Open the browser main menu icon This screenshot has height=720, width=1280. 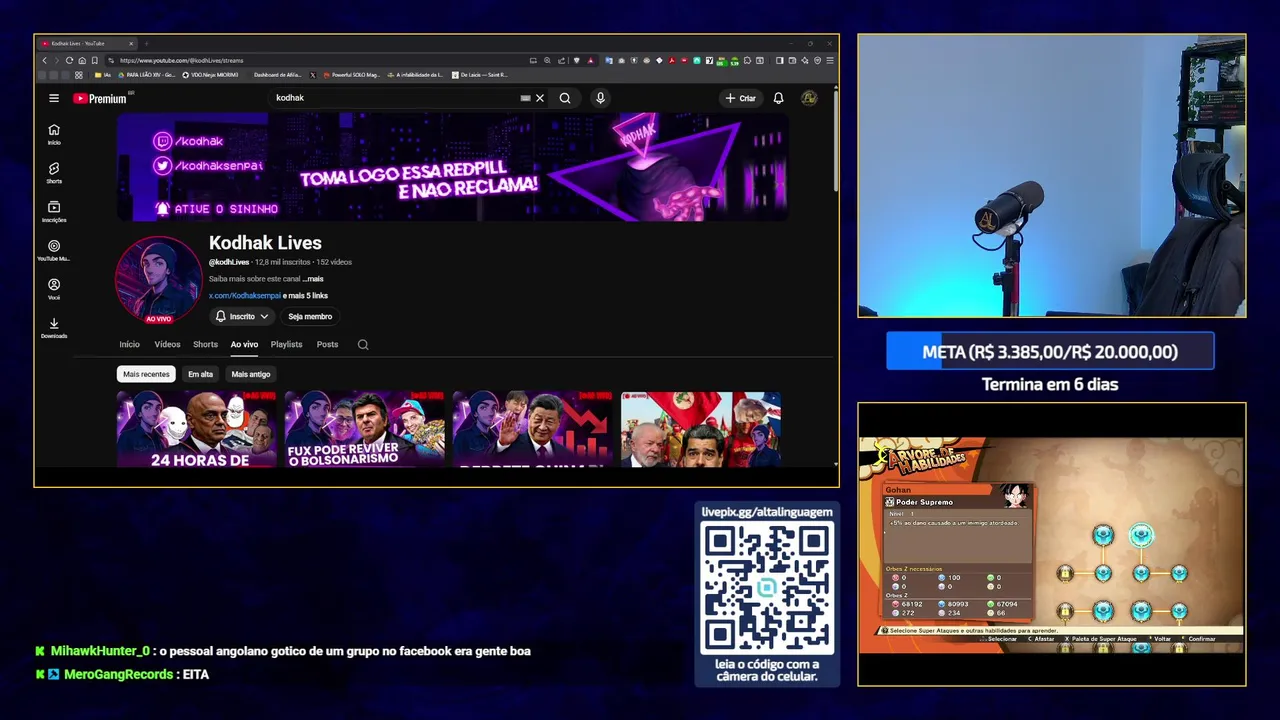coord(830,60)
